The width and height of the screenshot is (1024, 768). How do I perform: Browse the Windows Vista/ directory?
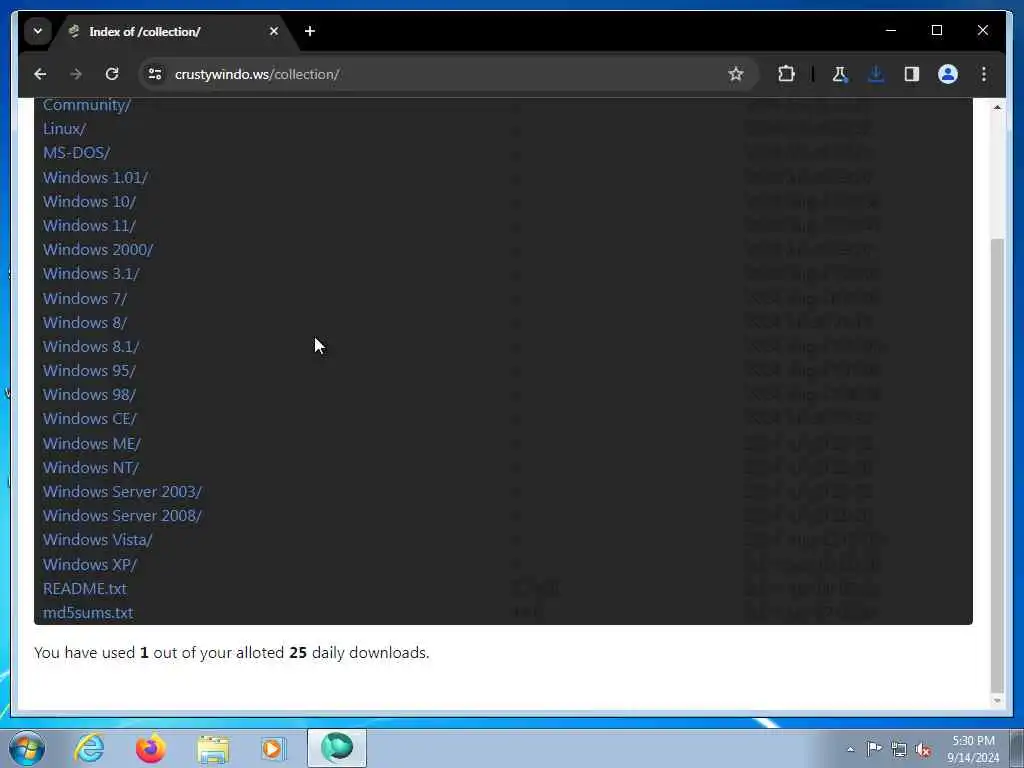97,540
